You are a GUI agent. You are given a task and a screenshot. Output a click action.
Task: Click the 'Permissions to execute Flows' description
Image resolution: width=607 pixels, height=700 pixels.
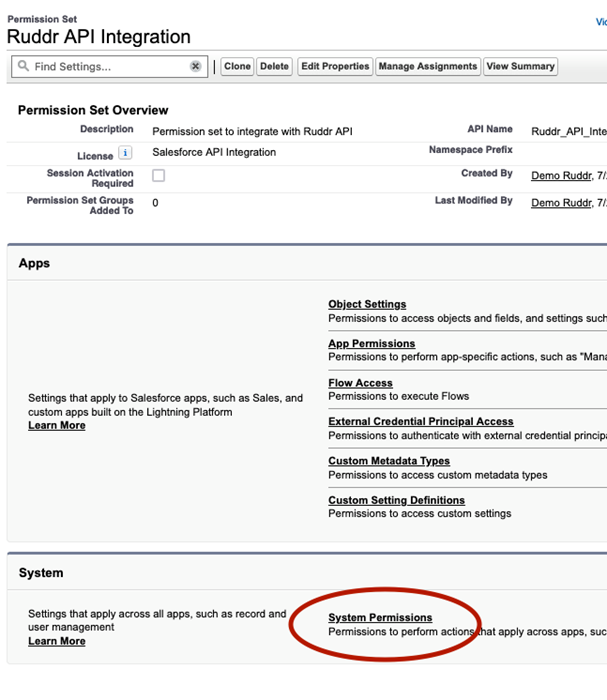coord(399,396)
